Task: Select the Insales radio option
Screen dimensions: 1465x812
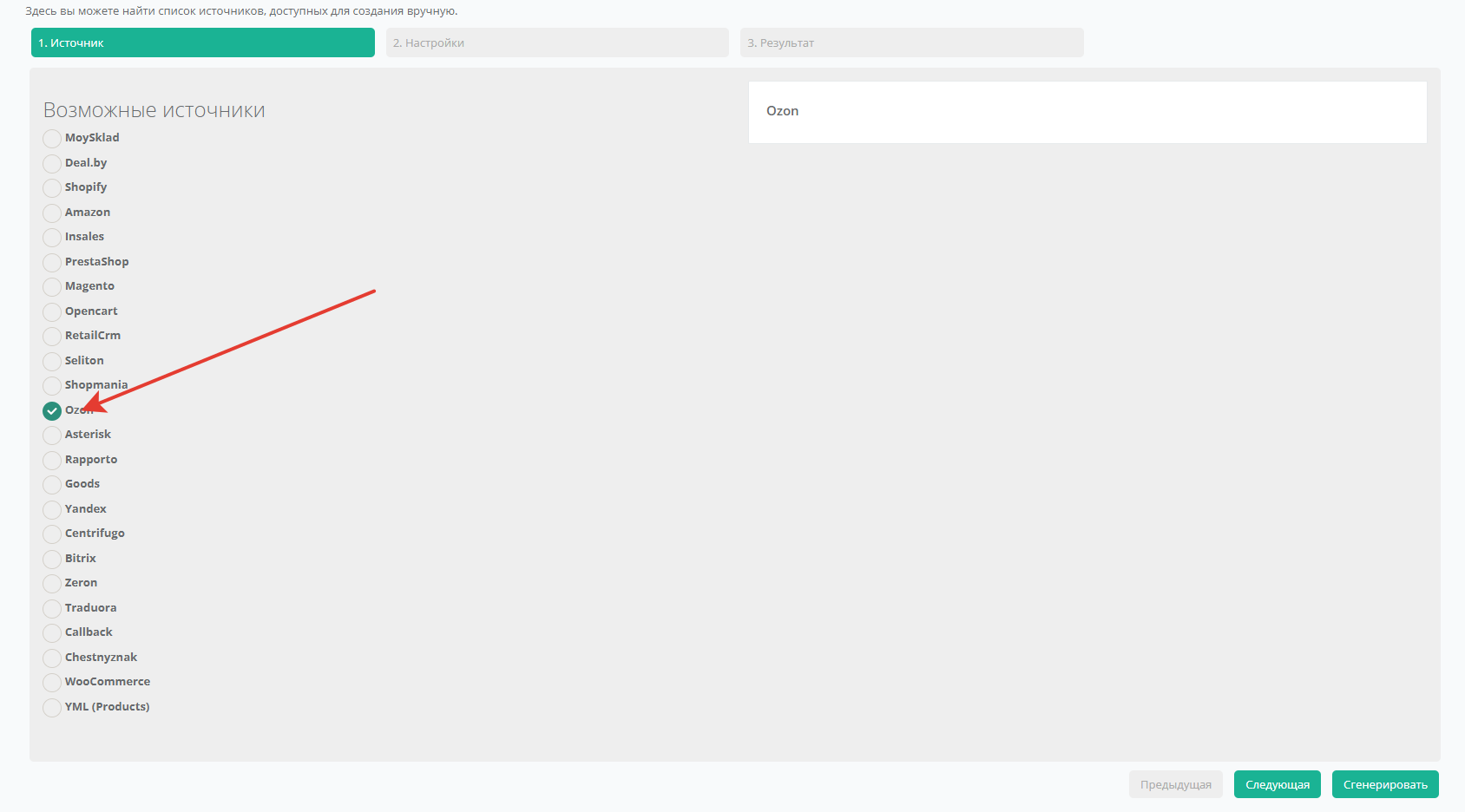Action: [52, 238]
